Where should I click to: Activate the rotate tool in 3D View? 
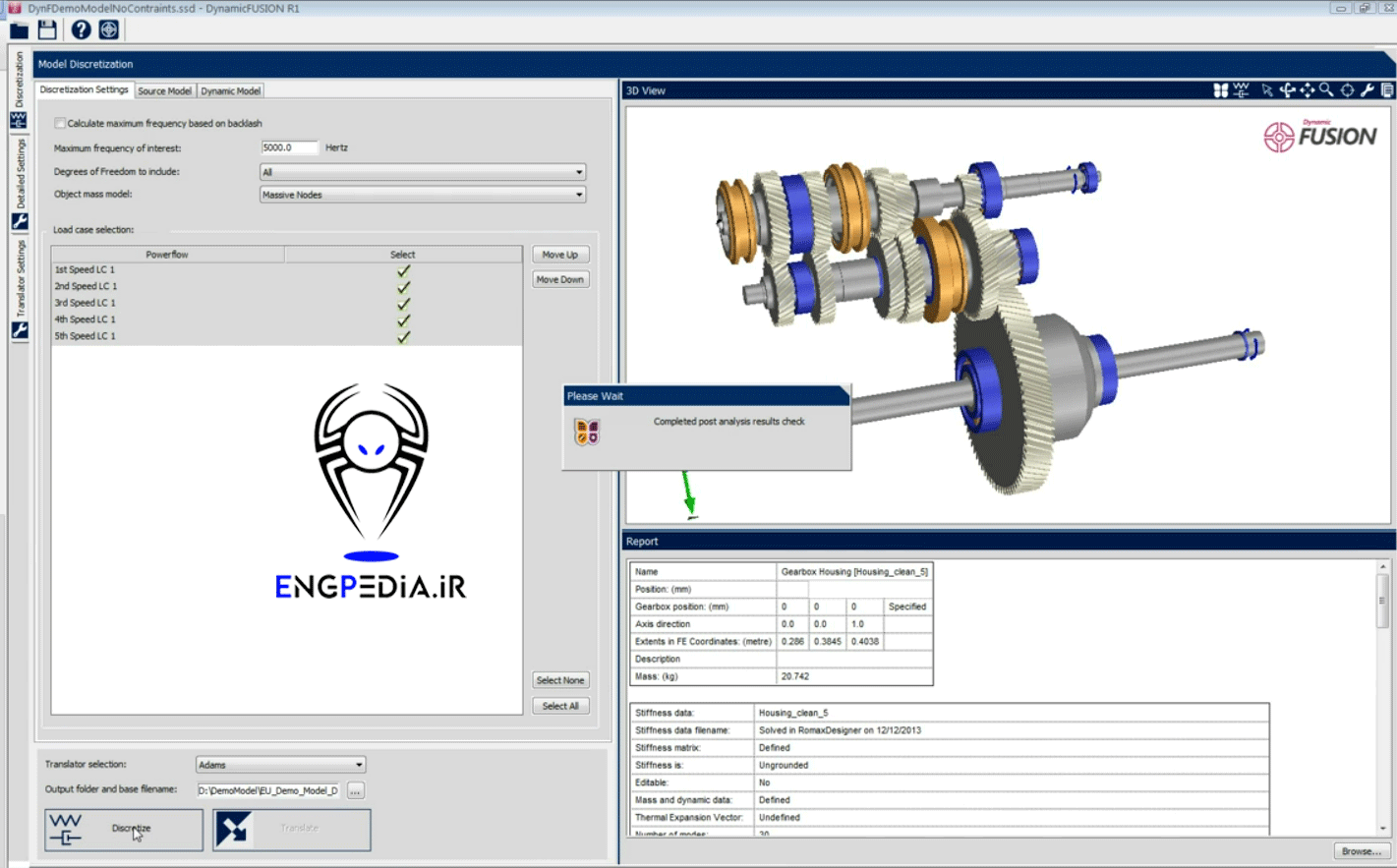[1287, 89]
